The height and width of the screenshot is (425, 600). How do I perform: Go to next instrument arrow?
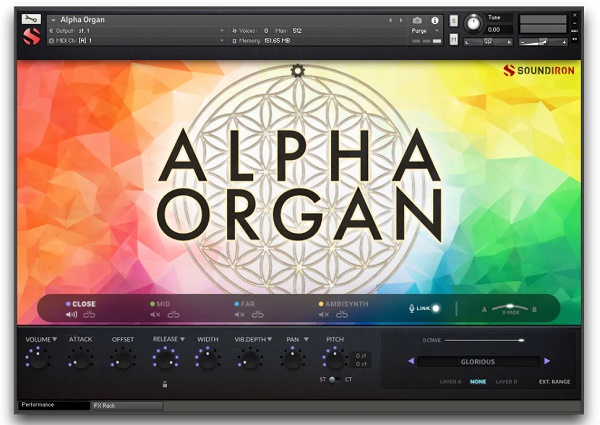tap(401, 20)
